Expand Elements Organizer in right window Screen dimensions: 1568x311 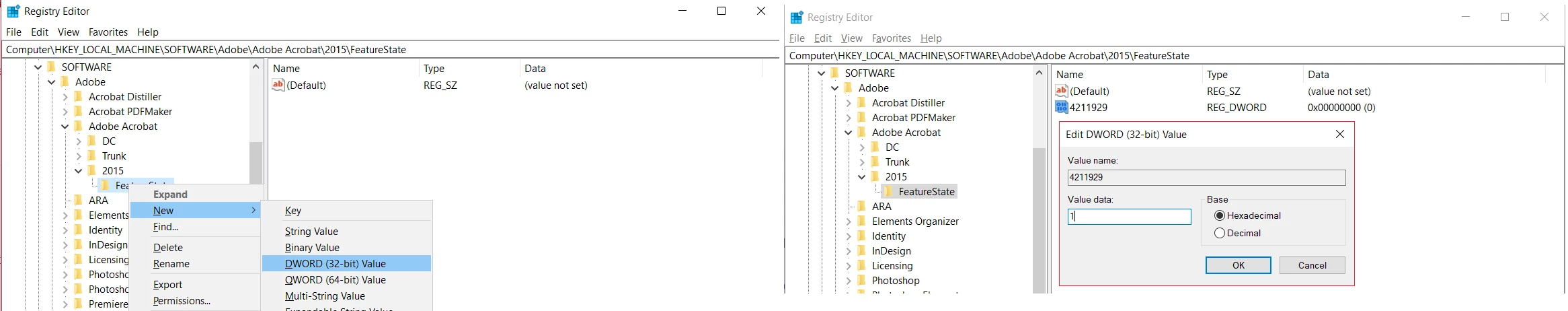pyautogui.click(x=849, y=221)
